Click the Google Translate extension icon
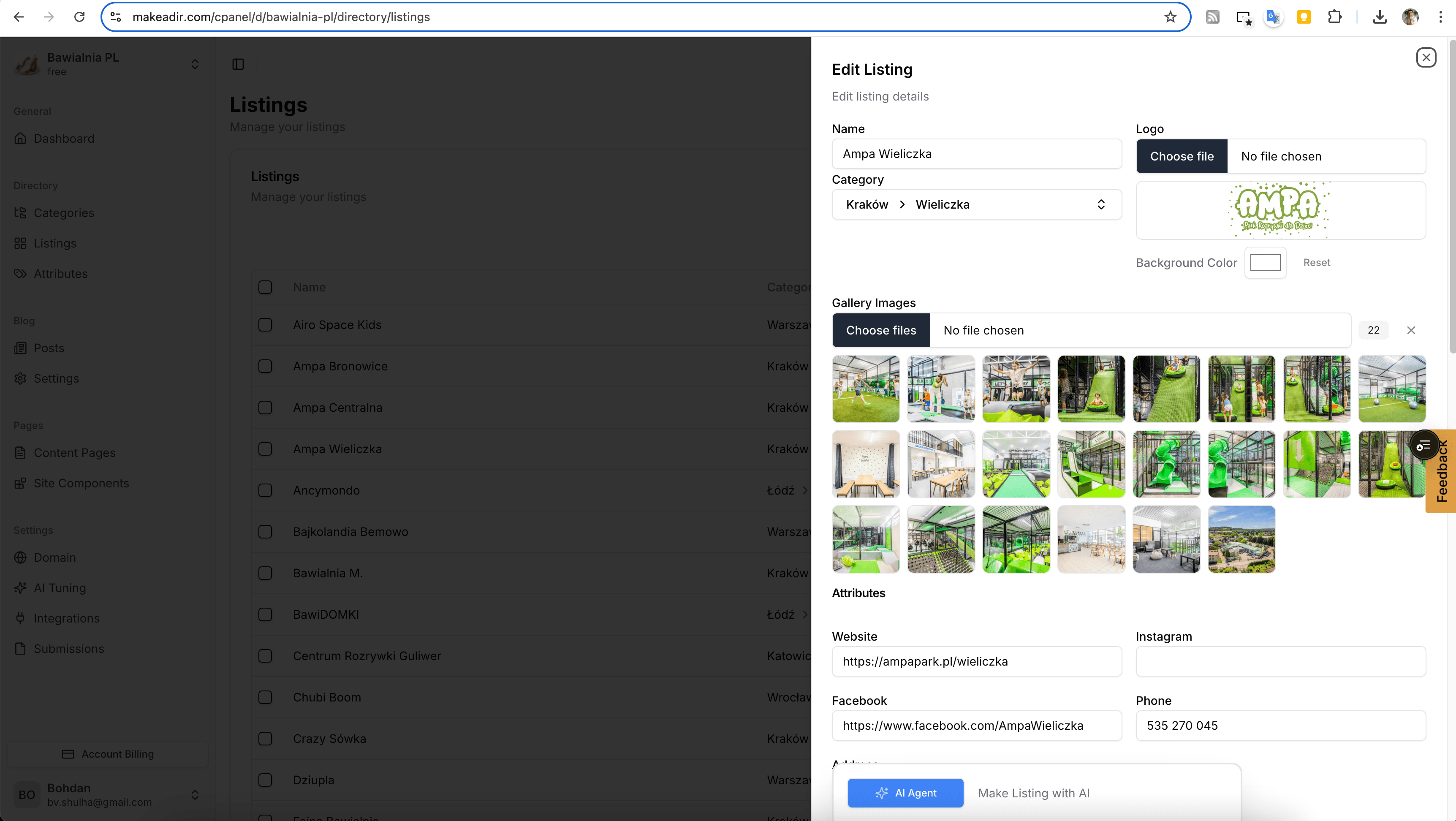Viewport: 1456px width, 821px height. point(1273,17)
